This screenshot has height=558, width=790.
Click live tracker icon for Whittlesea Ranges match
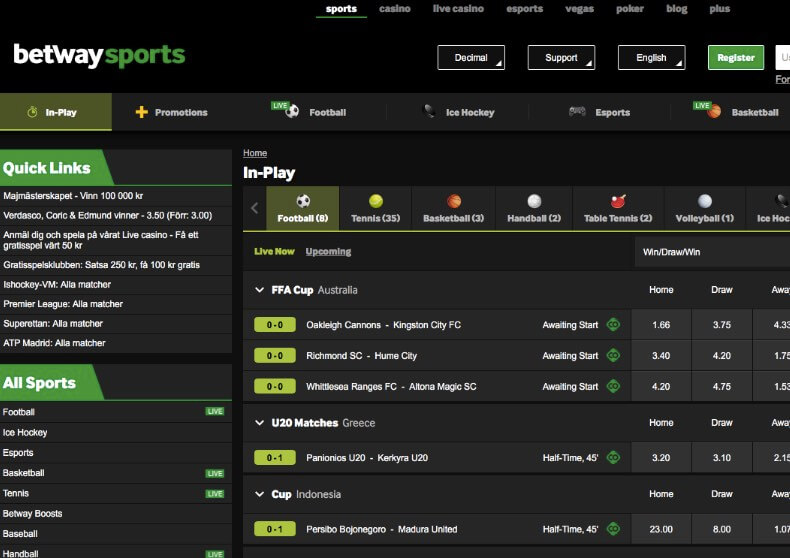[613, 386]
